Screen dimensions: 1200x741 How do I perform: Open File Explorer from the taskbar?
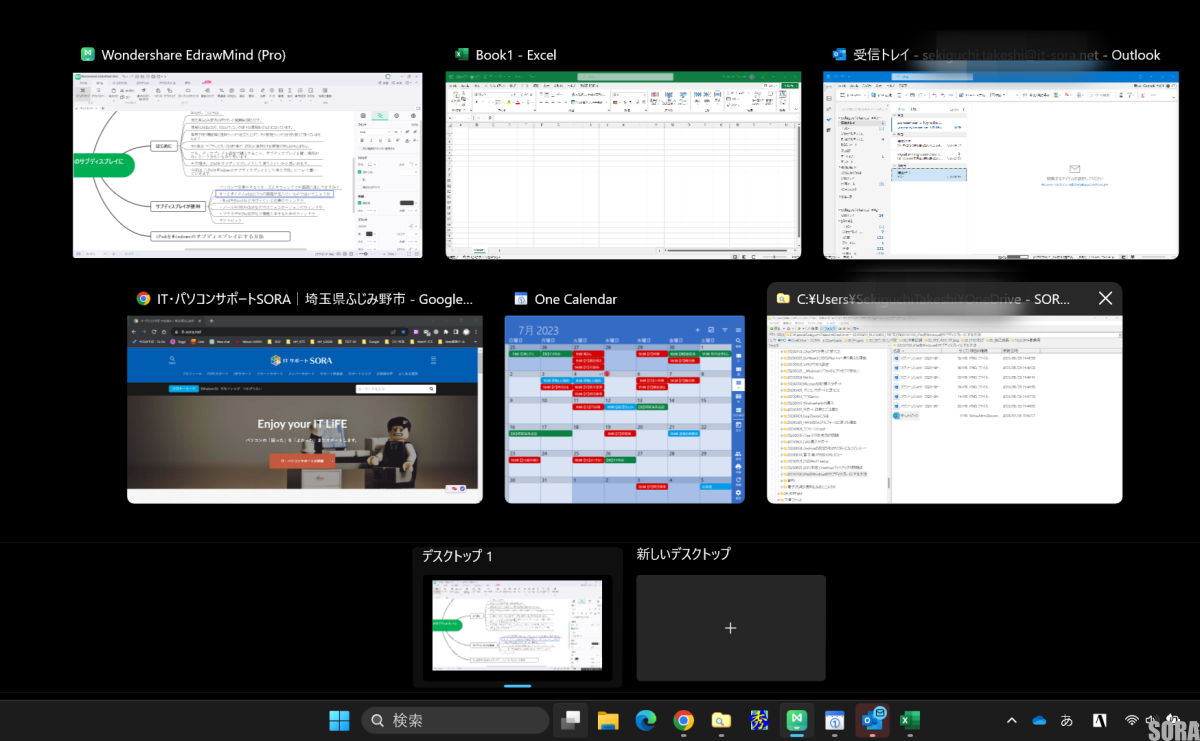pos(607,720)
